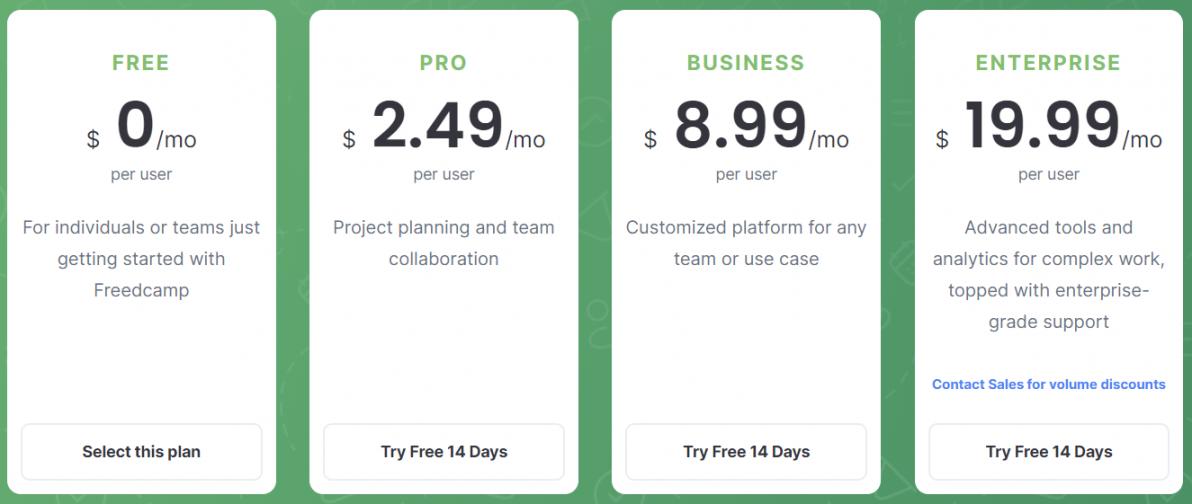Viewport: 1192px width, 504px height.
Task: Click the Freedcamp getting started description
Action: click(141, 259)
